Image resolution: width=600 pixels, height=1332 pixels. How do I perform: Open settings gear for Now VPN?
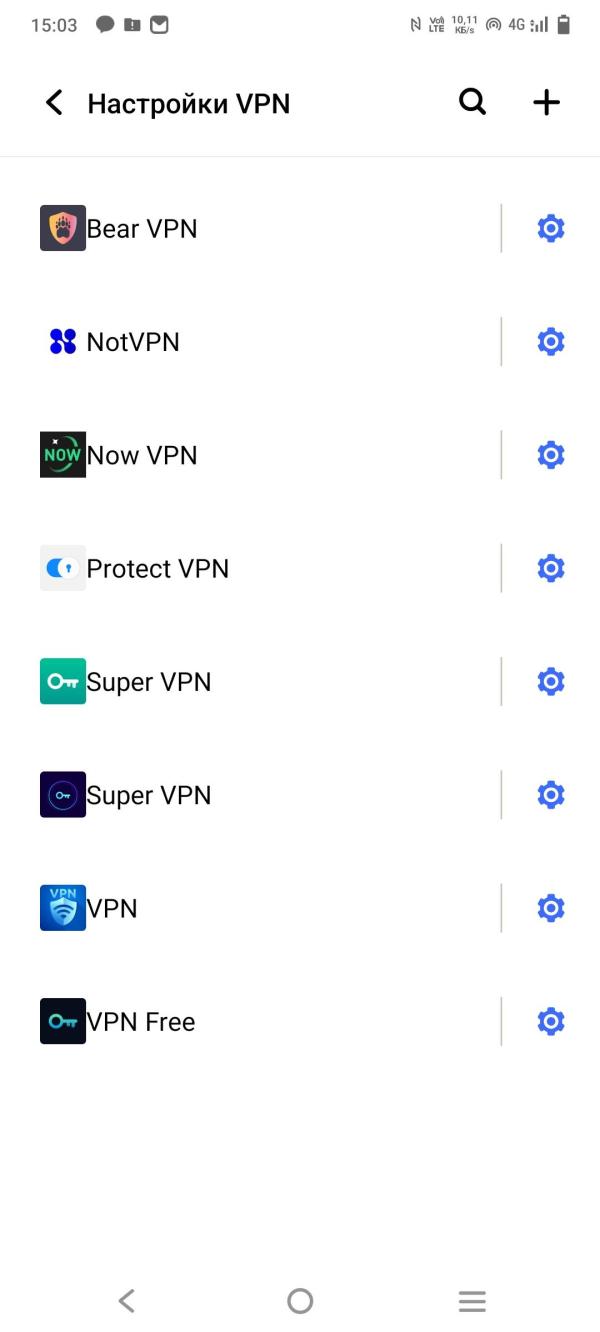[x=551, y=455]
